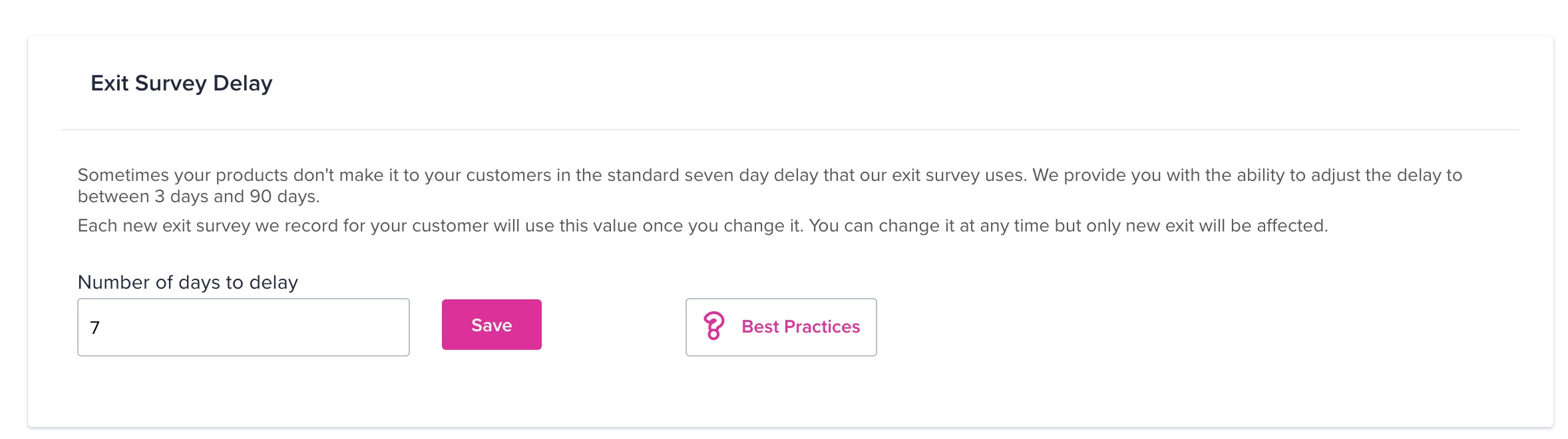Click the Exit Survey Delay heading
This screenshot has height=439, width=1568.
pos(182,83)
